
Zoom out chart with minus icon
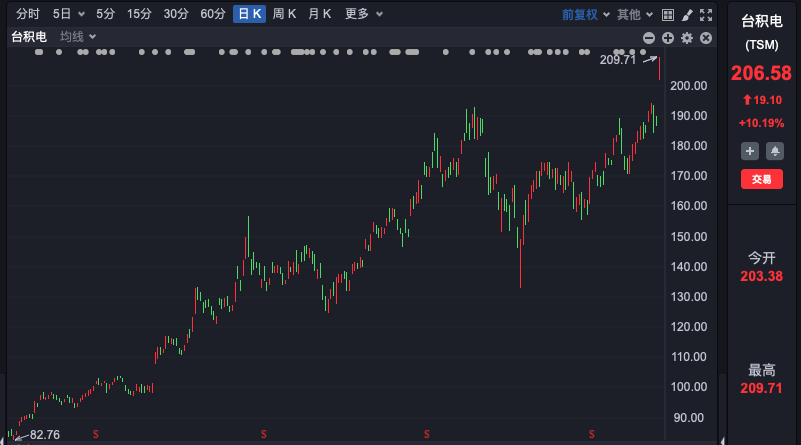(x=649, y=38)
